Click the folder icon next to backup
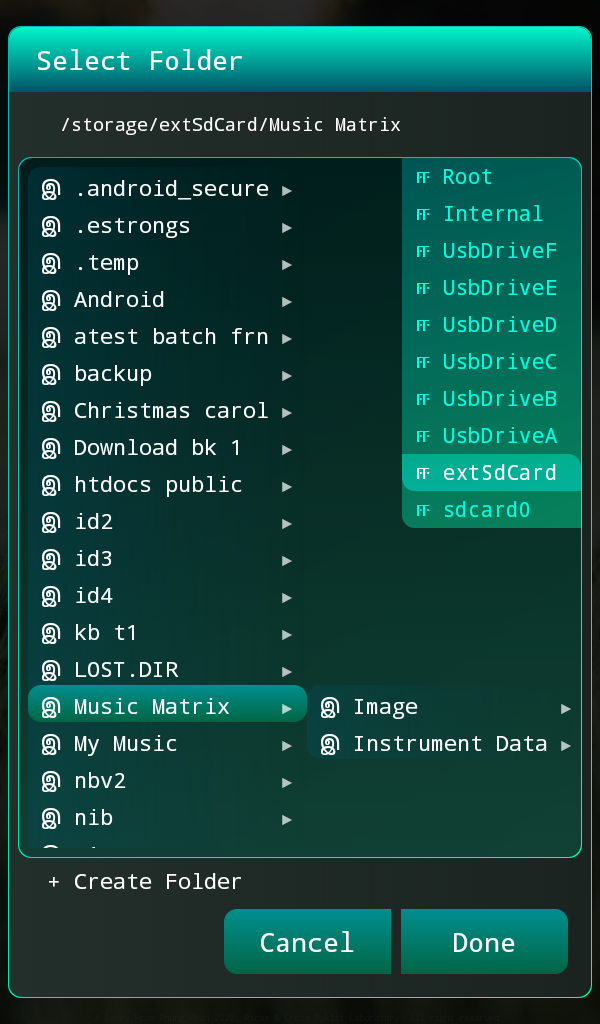Screen dimensions: 600x1024 point(51,375)
